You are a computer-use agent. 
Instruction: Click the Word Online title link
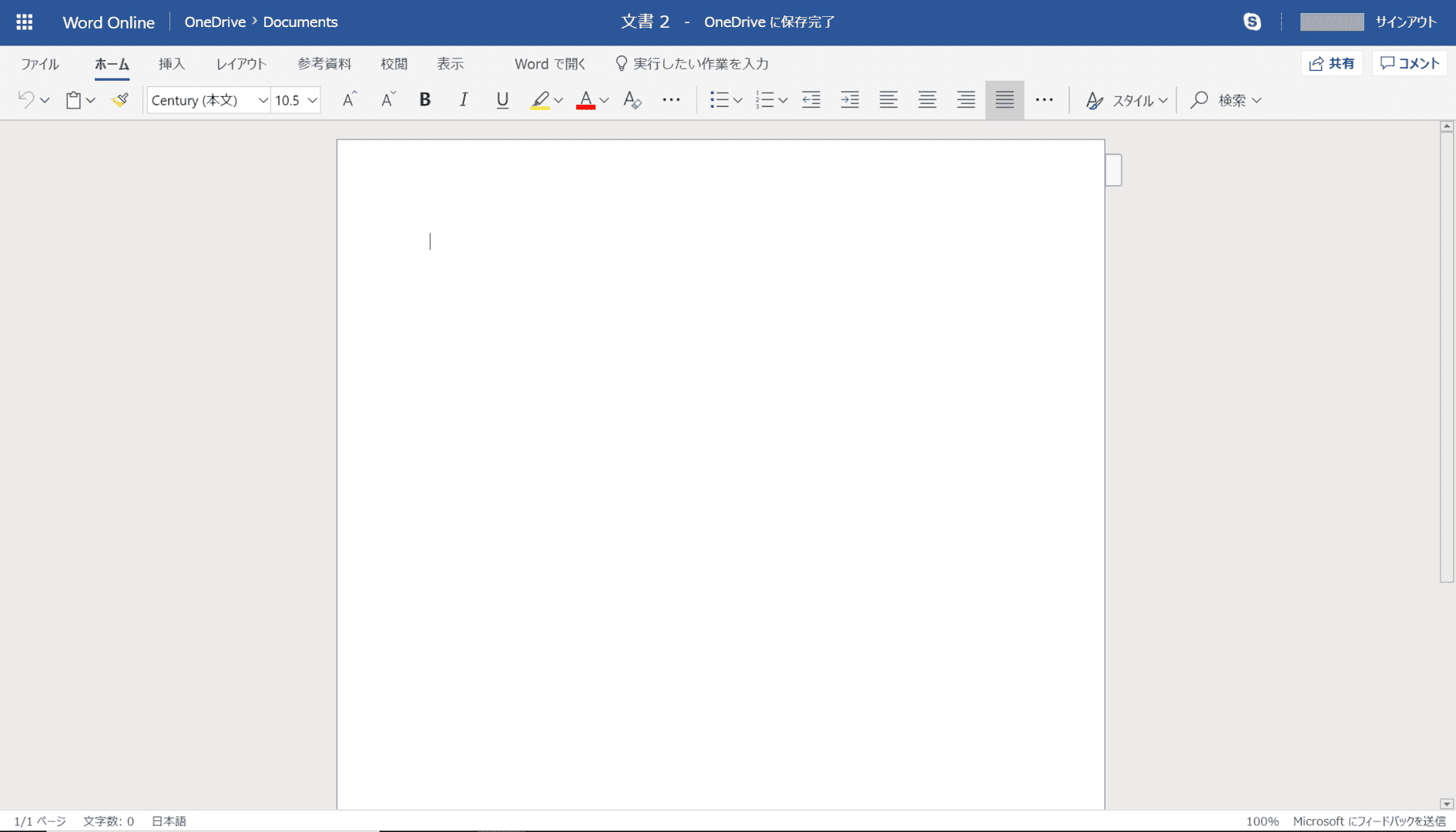109,22
